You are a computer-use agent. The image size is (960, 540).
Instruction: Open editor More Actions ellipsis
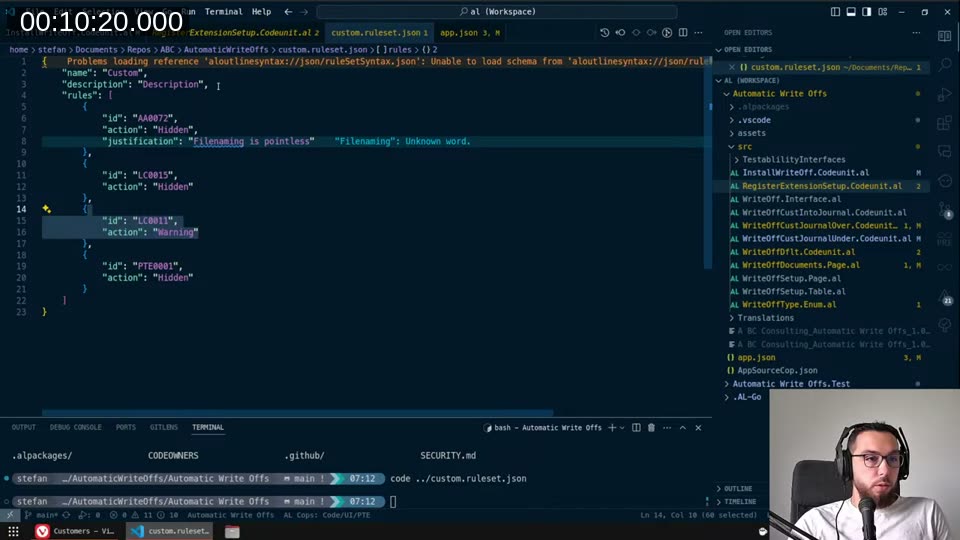click(x=699, y=32)
